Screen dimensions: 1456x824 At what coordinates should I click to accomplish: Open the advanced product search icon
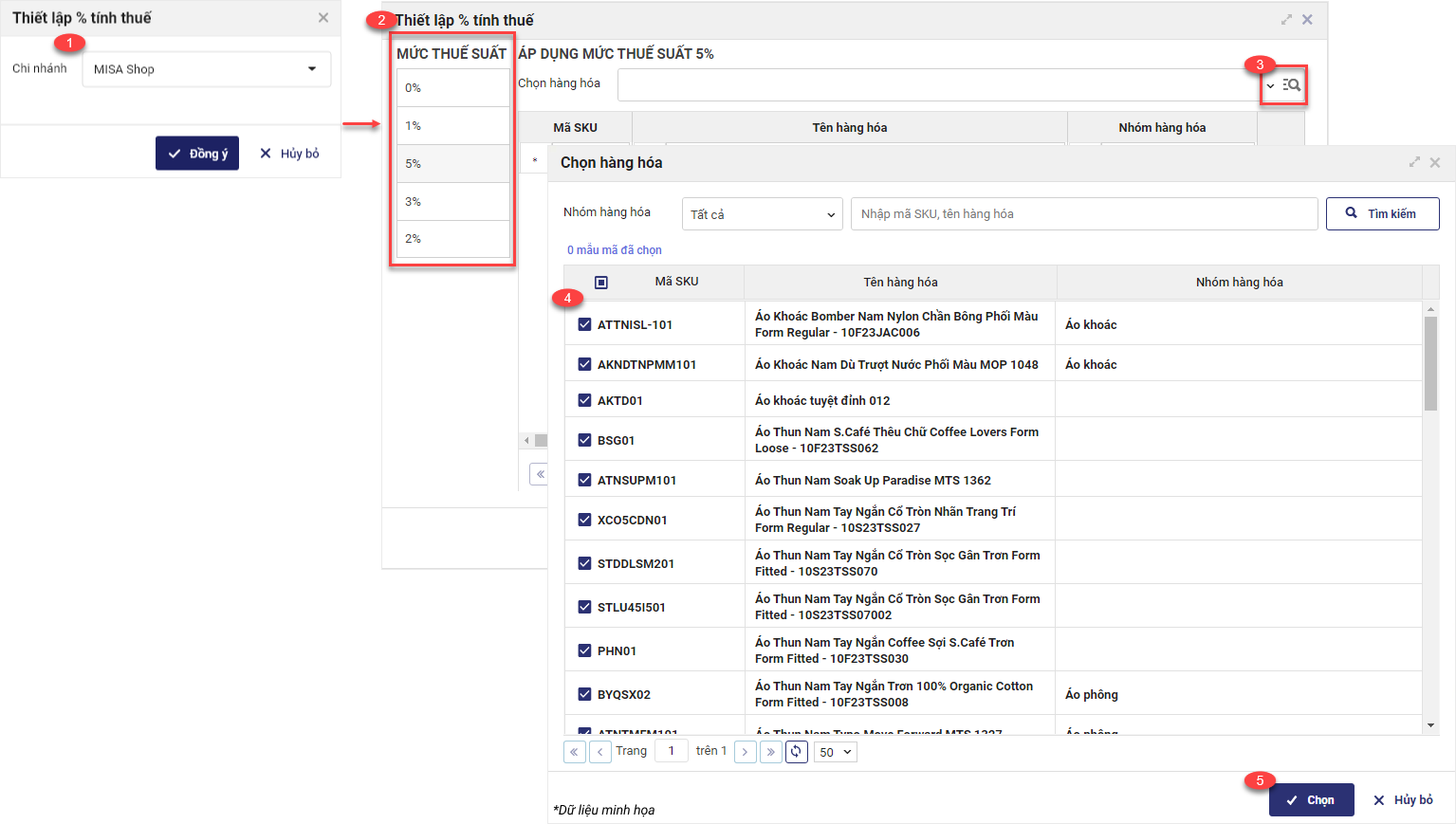[x=1292, y=85]
